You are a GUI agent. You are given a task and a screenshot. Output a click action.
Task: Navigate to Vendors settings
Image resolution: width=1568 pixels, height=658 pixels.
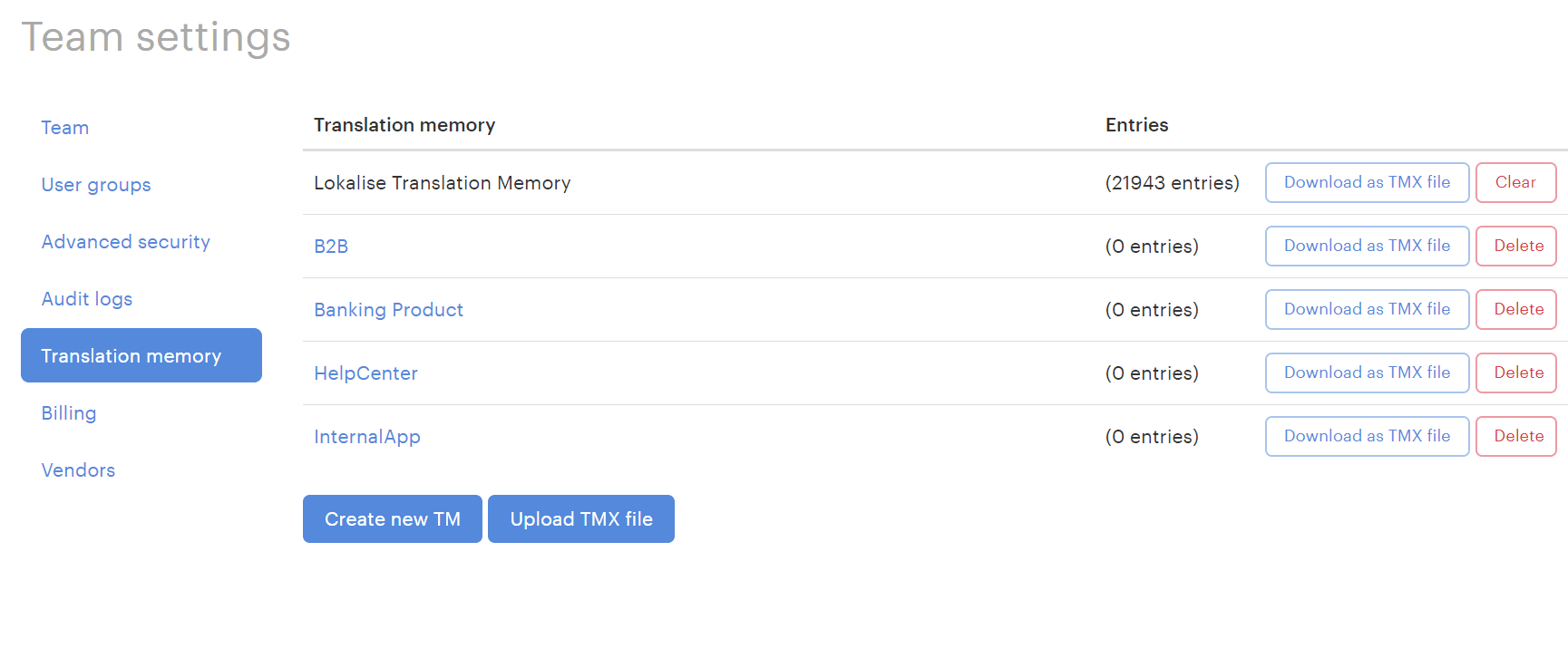(x=78, y=470)
